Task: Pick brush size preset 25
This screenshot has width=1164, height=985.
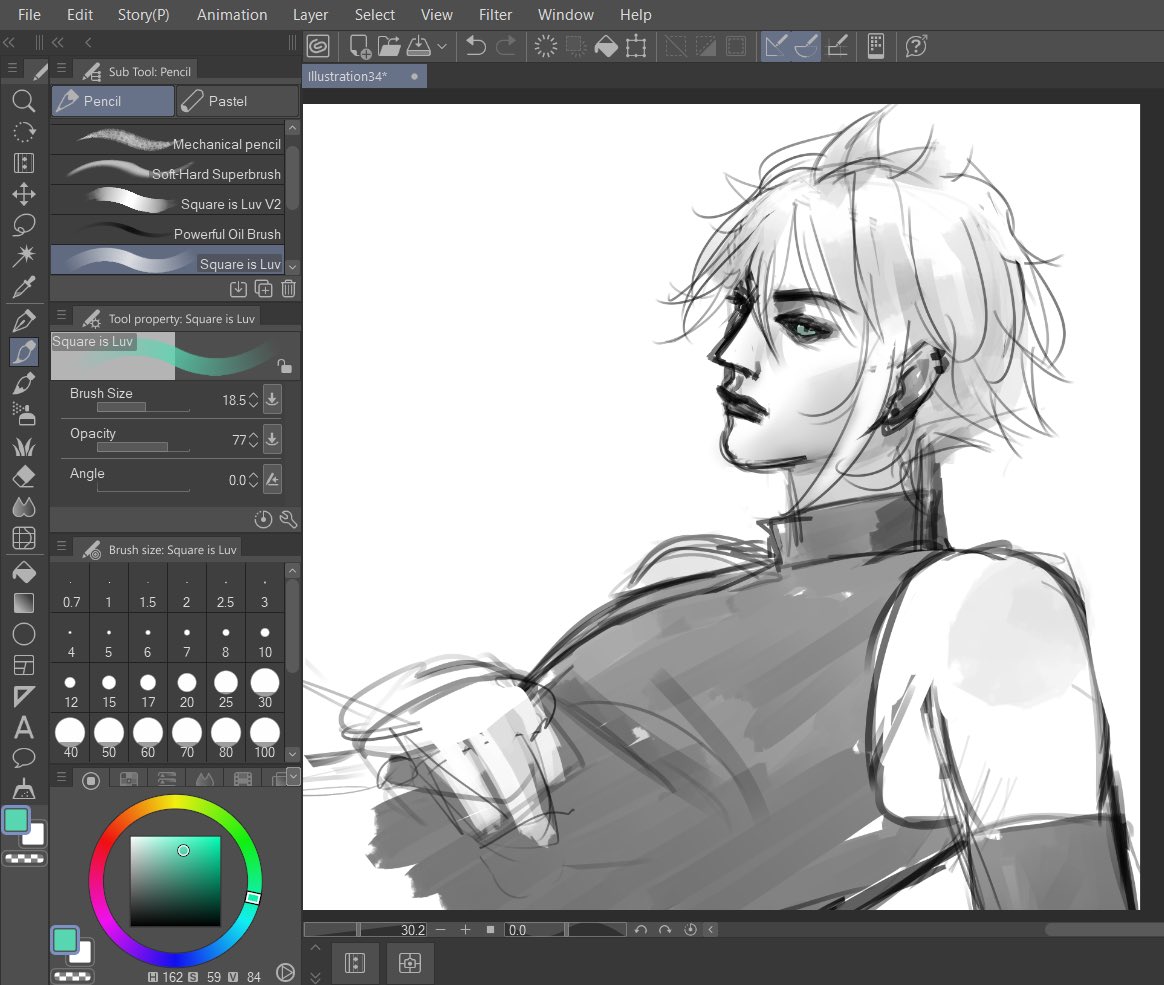Action: [x=226, y=690]
